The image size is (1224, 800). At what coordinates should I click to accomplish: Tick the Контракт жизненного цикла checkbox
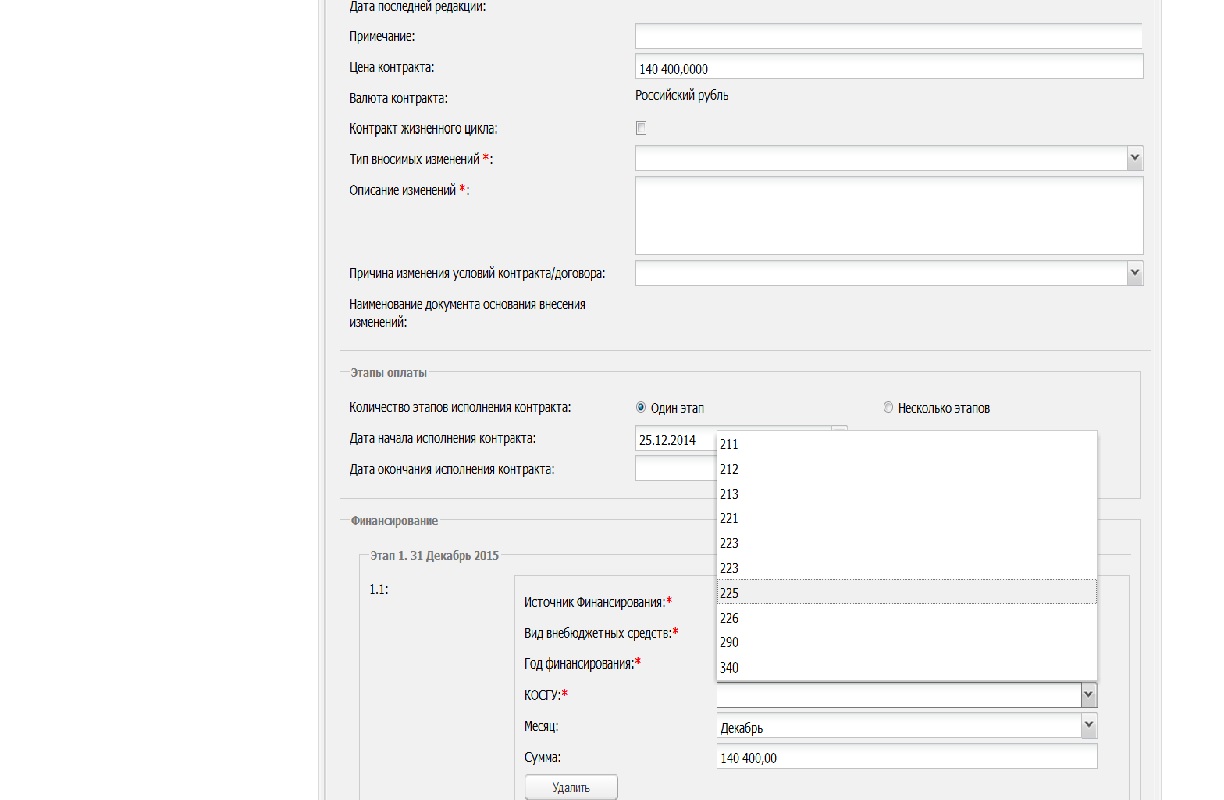pos(641,128)
